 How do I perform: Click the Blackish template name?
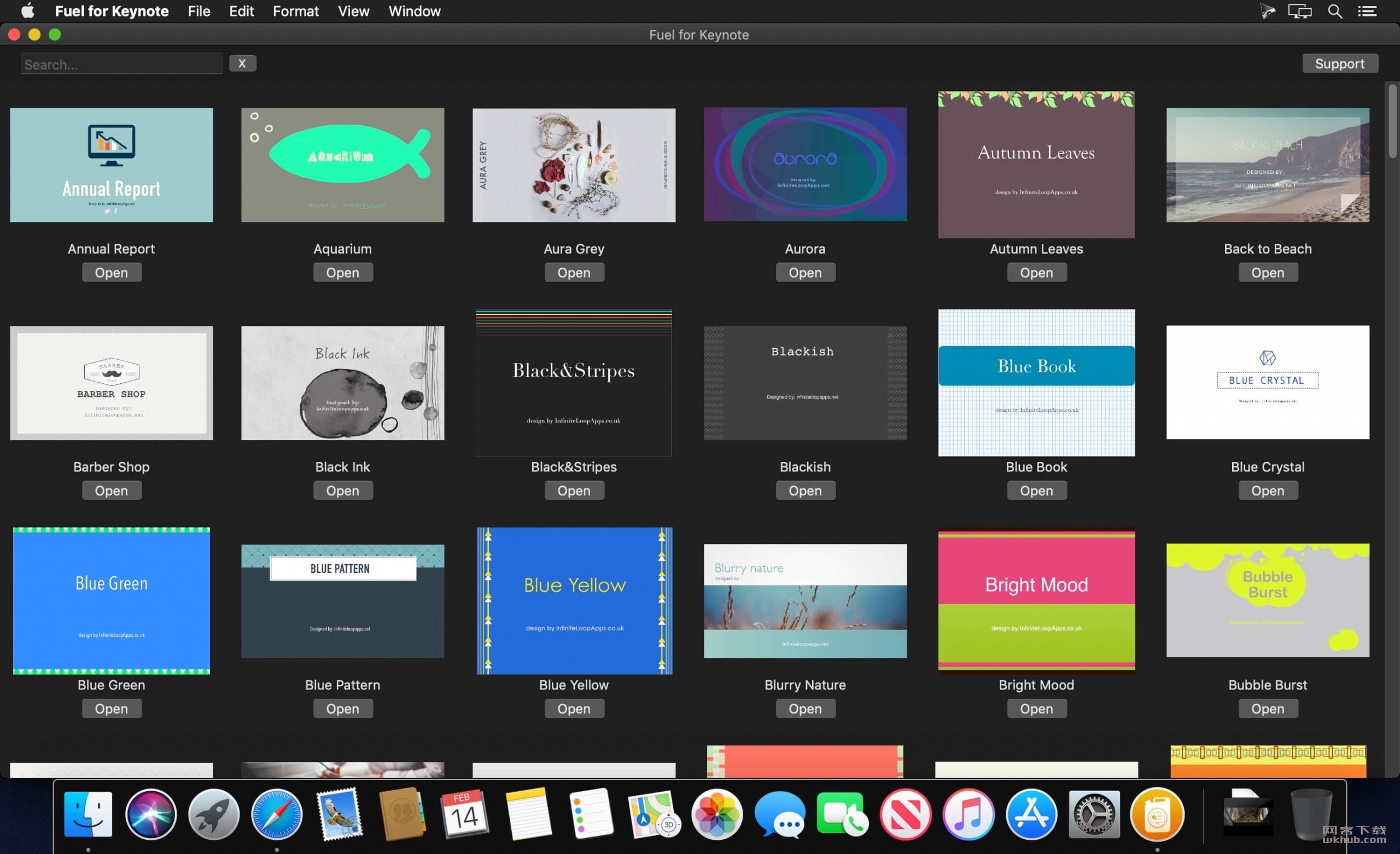pyautogui.click(x=805, y=467)
